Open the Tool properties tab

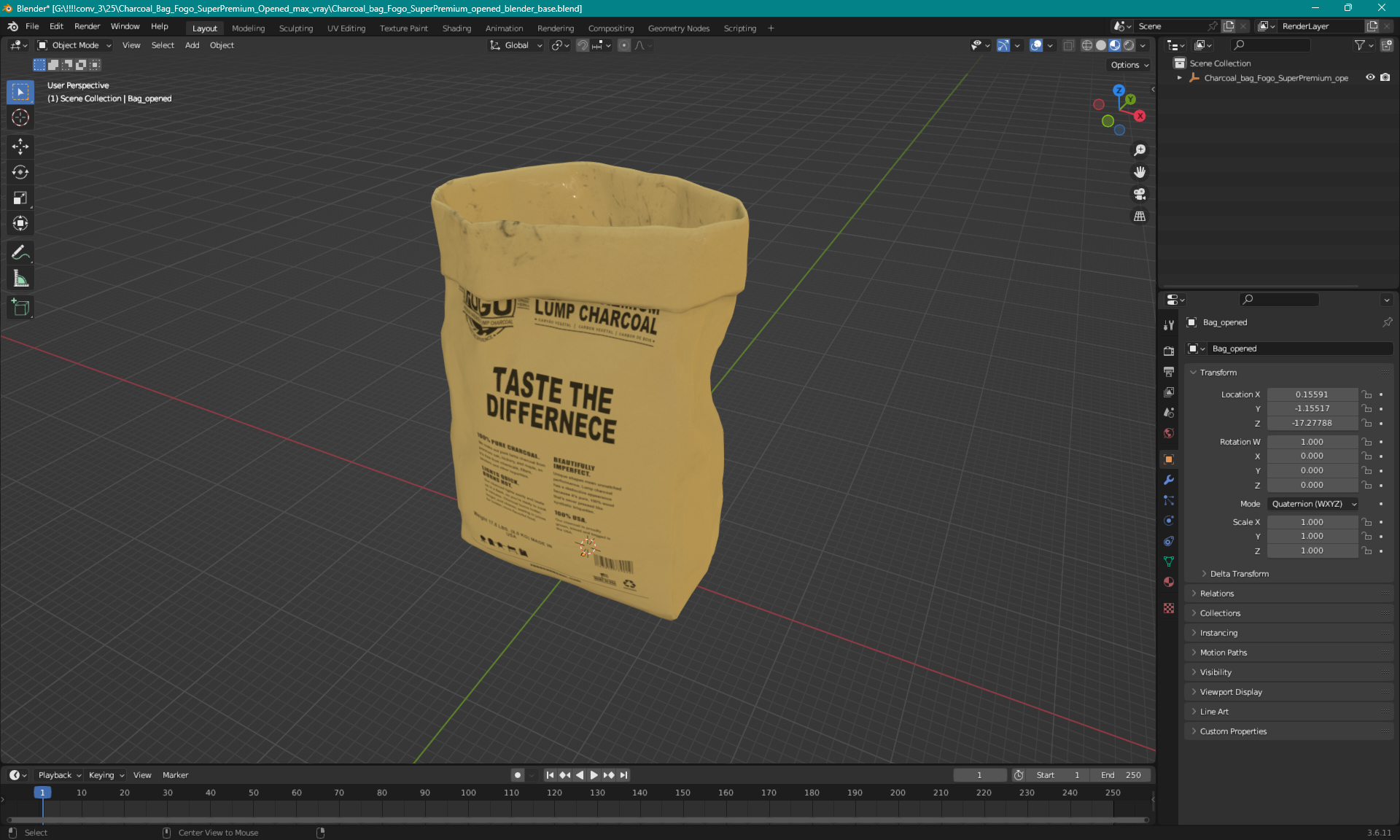pyautogui.click(x=1169, y=325)
